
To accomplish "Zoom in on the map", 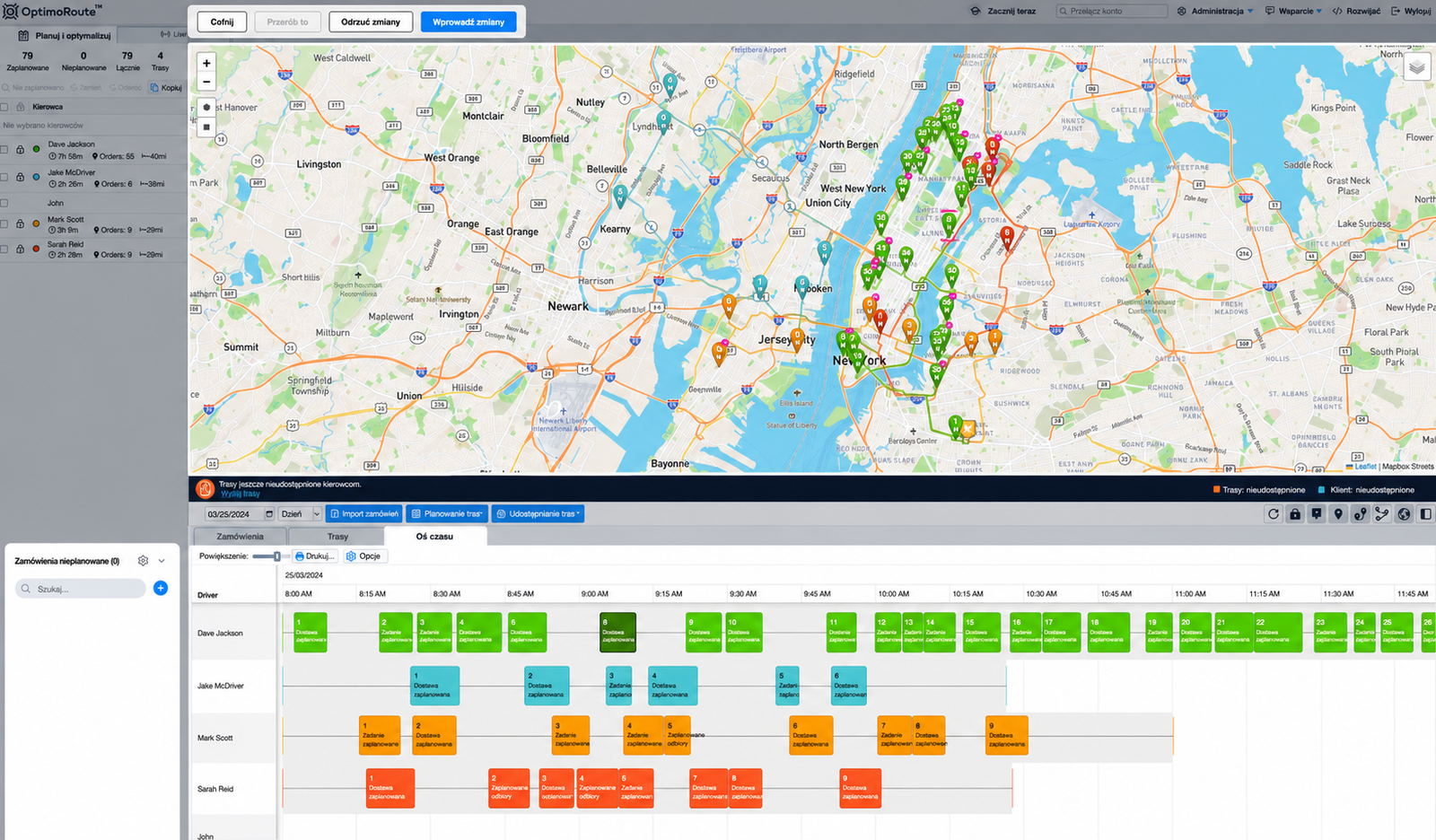I will coord(206,63).
